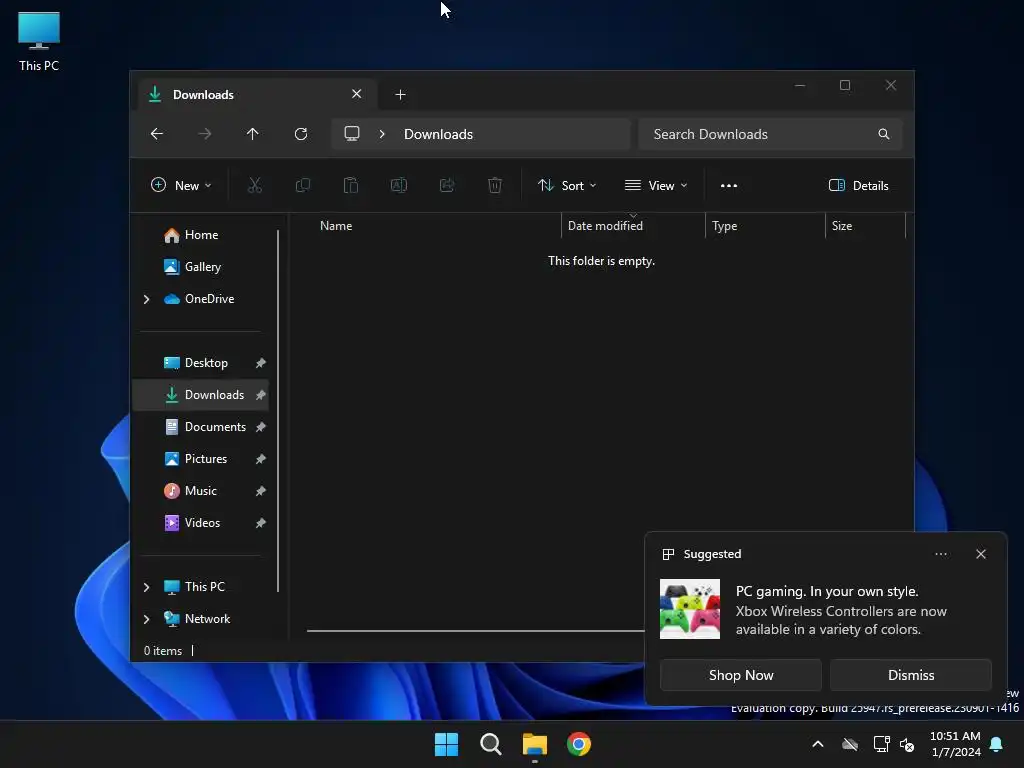Show hidden system tray icons
This screenshot has height=768, width=1024.
(818, 744)
